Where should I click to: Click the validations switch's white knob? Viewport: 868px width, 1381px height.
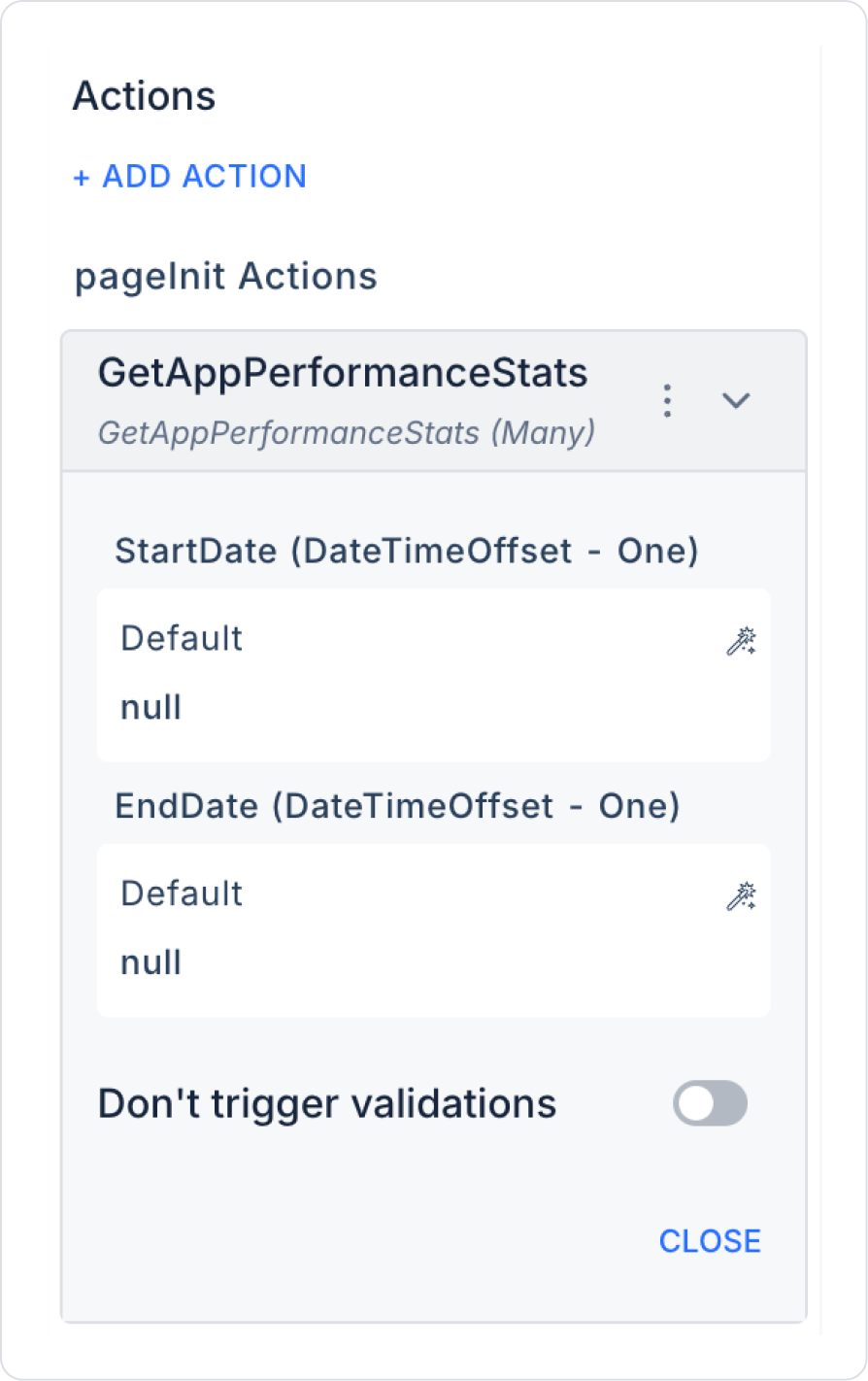pos(696,1103)
